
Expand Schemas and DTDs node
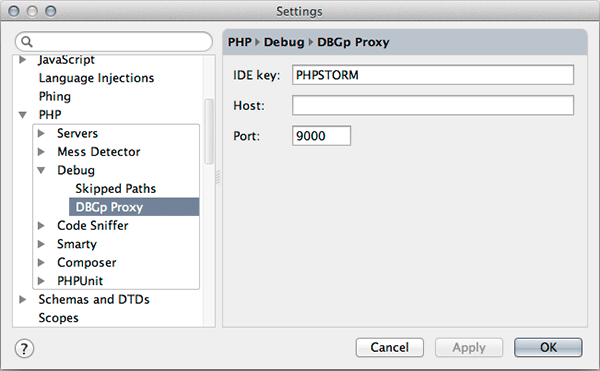[x=23, y=299]
